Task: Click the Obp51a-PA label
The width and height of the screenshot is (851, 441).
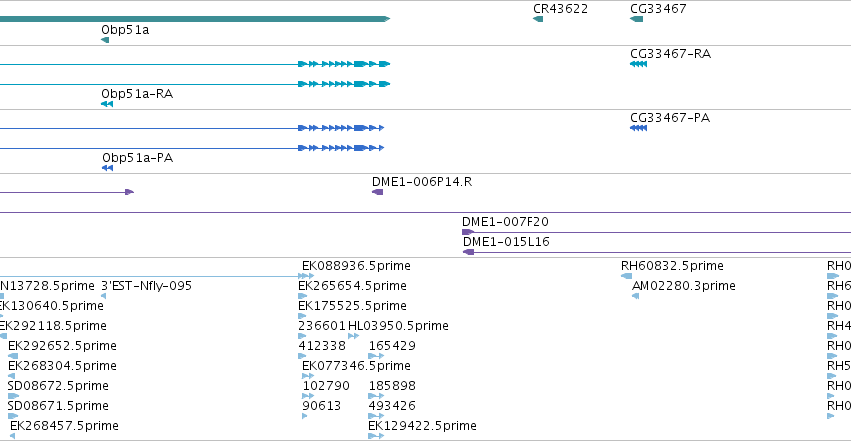Action: point(137,158)
